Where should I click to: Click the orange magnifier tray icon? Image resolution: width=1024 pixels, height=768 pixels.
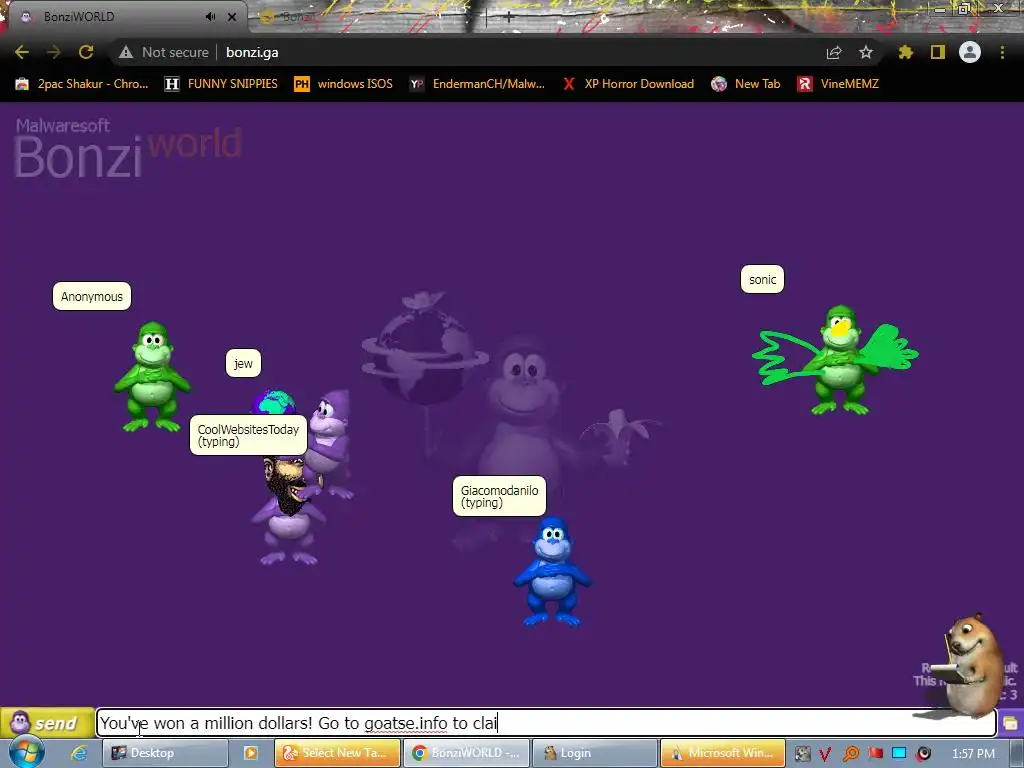[x=850, y=754]
